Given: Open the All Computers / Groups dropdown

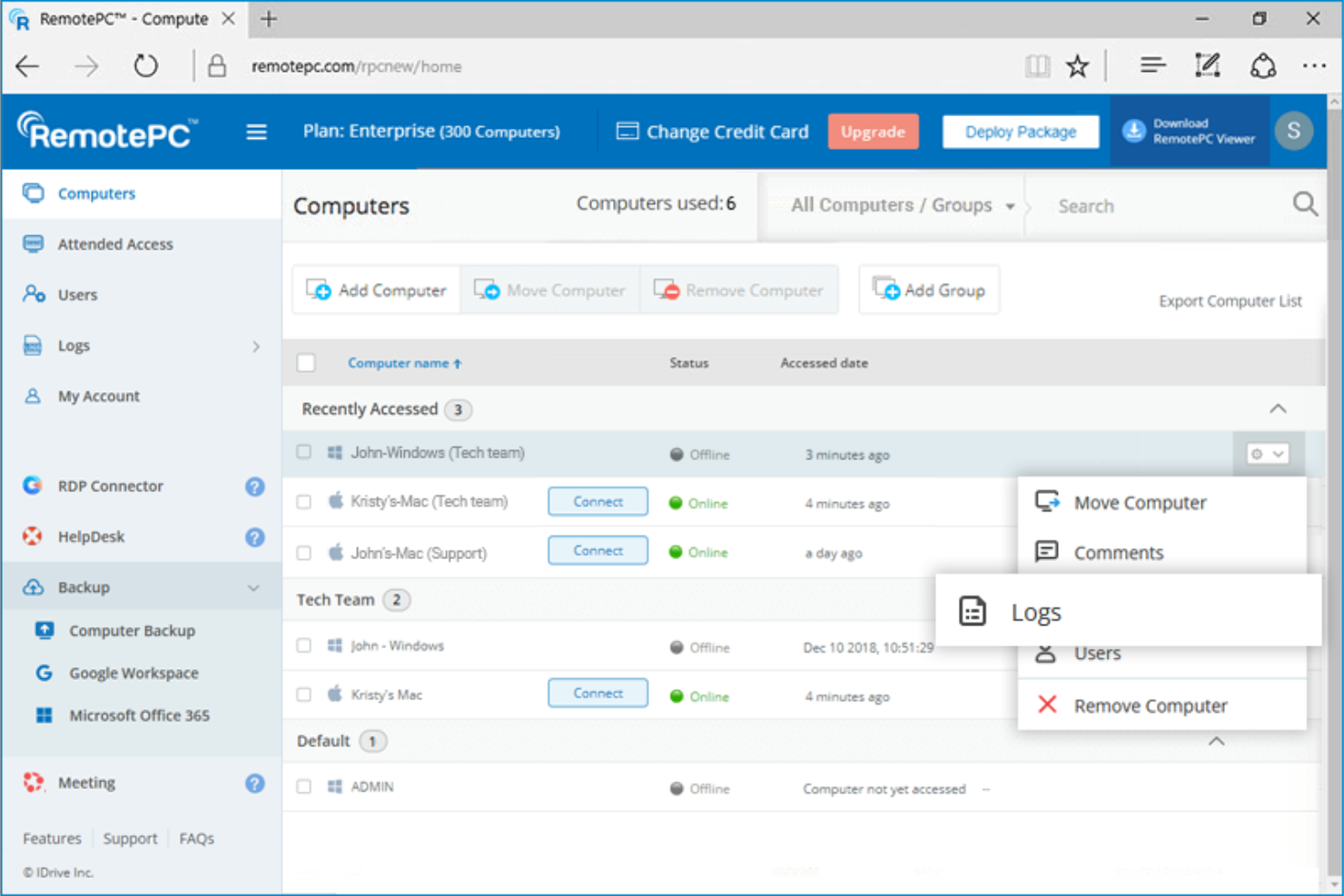Looking at the screenshot, I should click(x=893, y=205).
